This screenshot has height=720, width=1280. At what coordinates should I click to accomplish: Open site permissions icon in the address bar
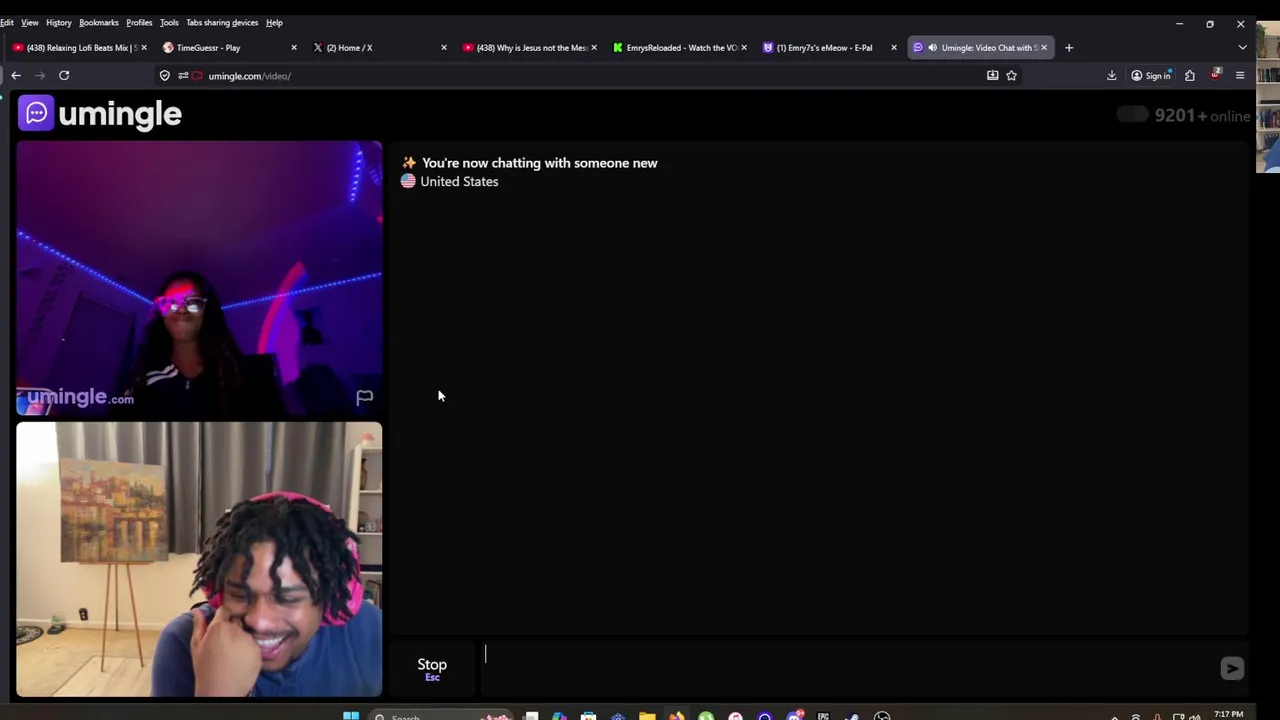183,76
